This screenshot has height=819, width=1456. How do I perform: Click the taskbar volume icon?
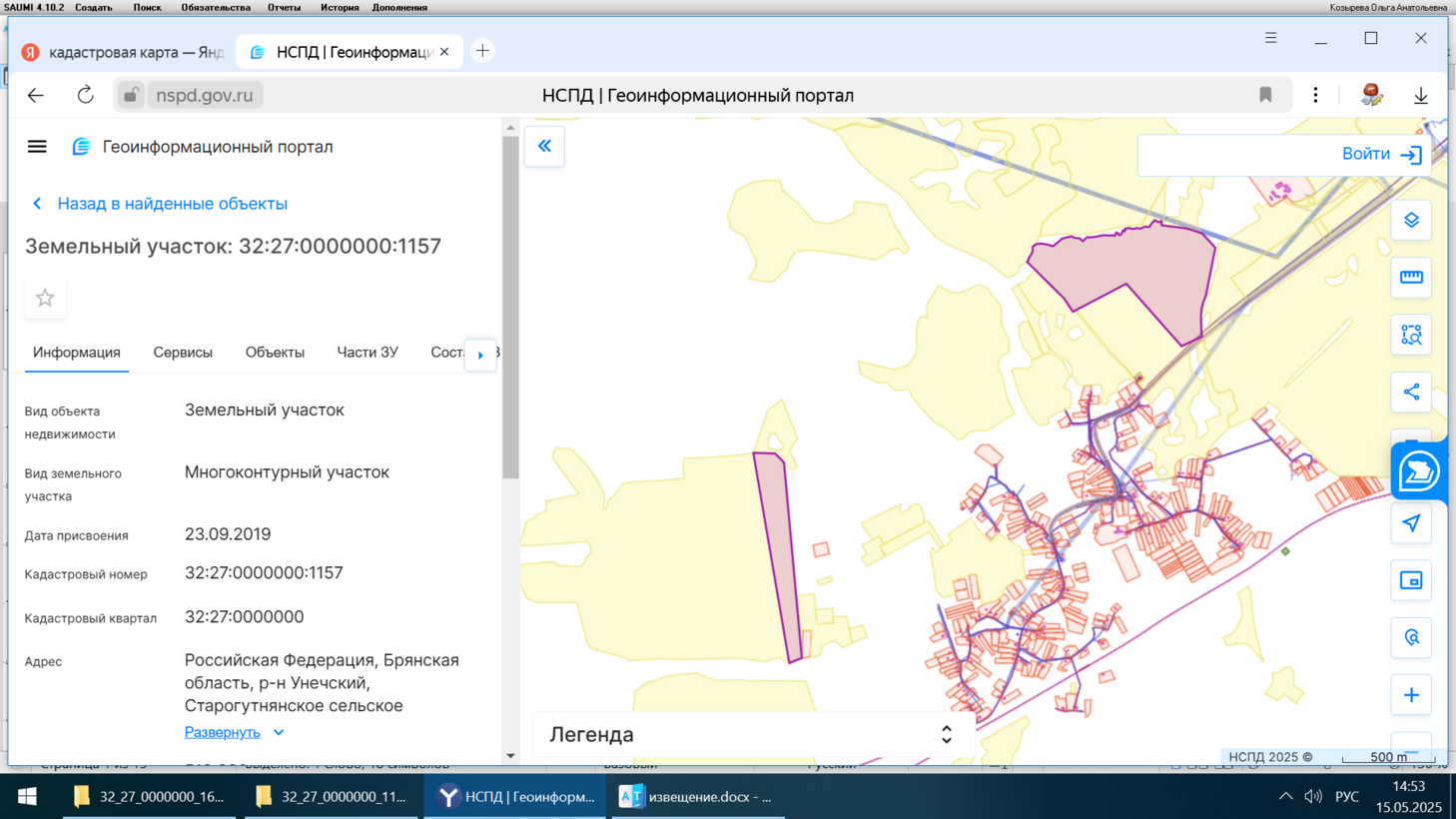(x=1312, y=797)
